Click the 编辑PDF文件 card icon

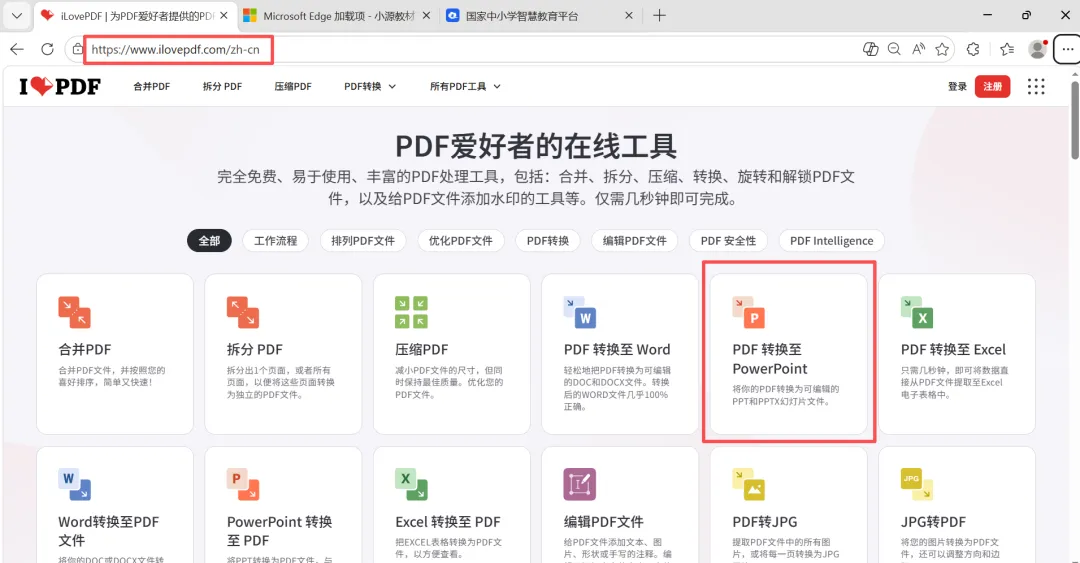click(x=580, y=484)
